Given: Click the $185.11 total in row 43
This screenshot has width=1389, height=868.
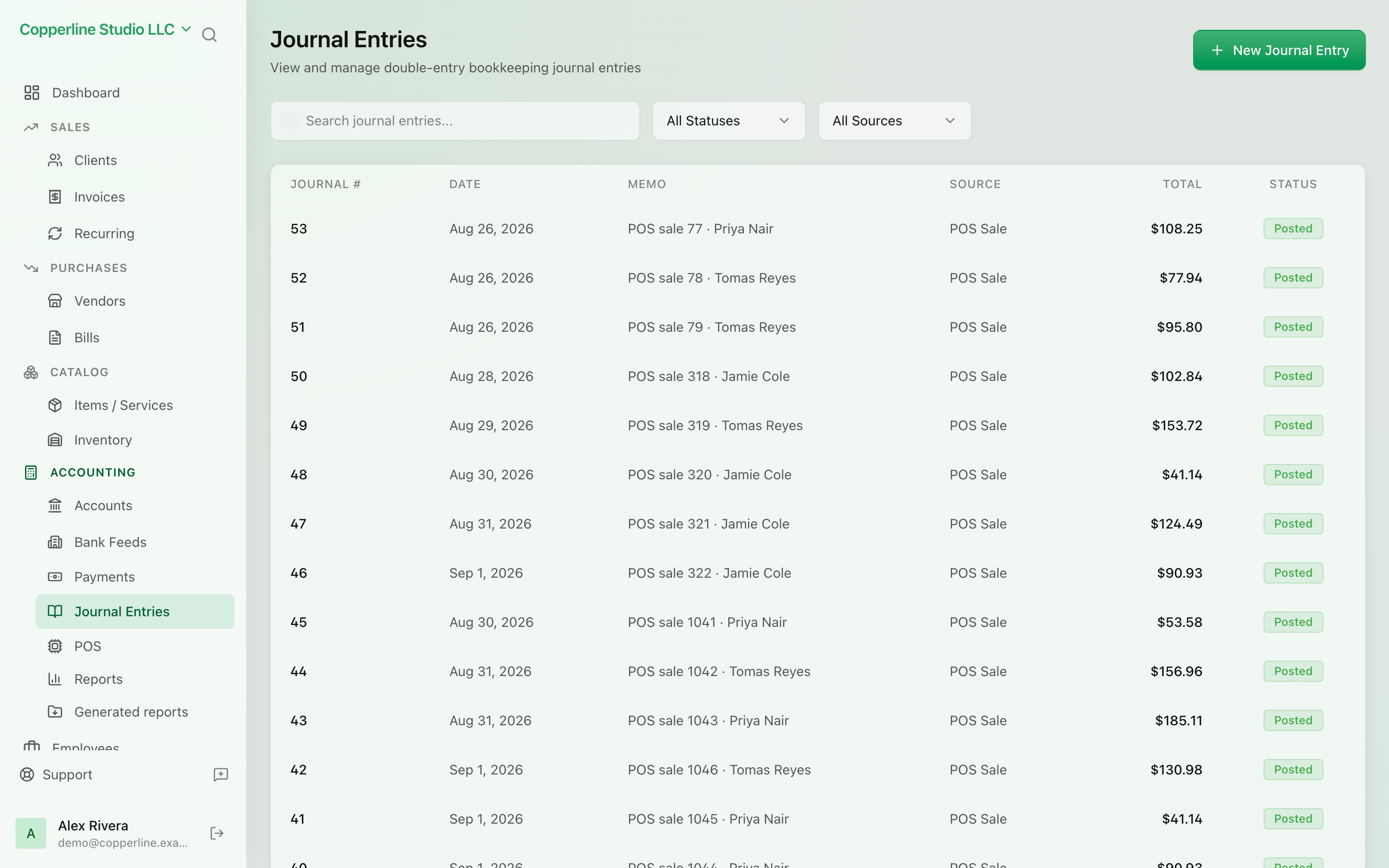Looking at the screenshot, I should click(1178, 720).
